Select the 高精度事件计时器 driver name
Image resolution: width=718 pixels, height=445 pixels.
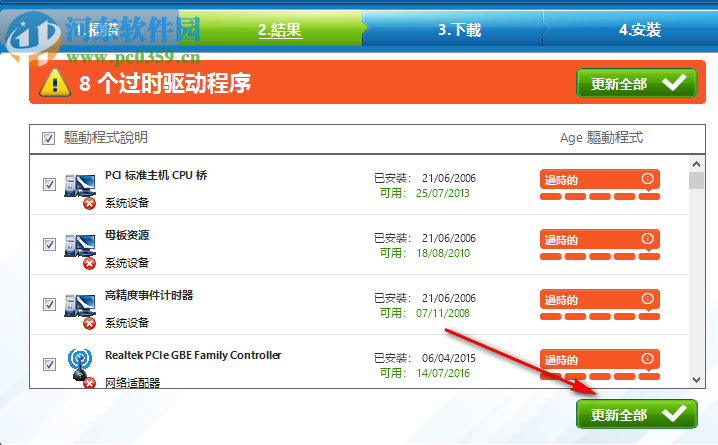pos(149,295)
